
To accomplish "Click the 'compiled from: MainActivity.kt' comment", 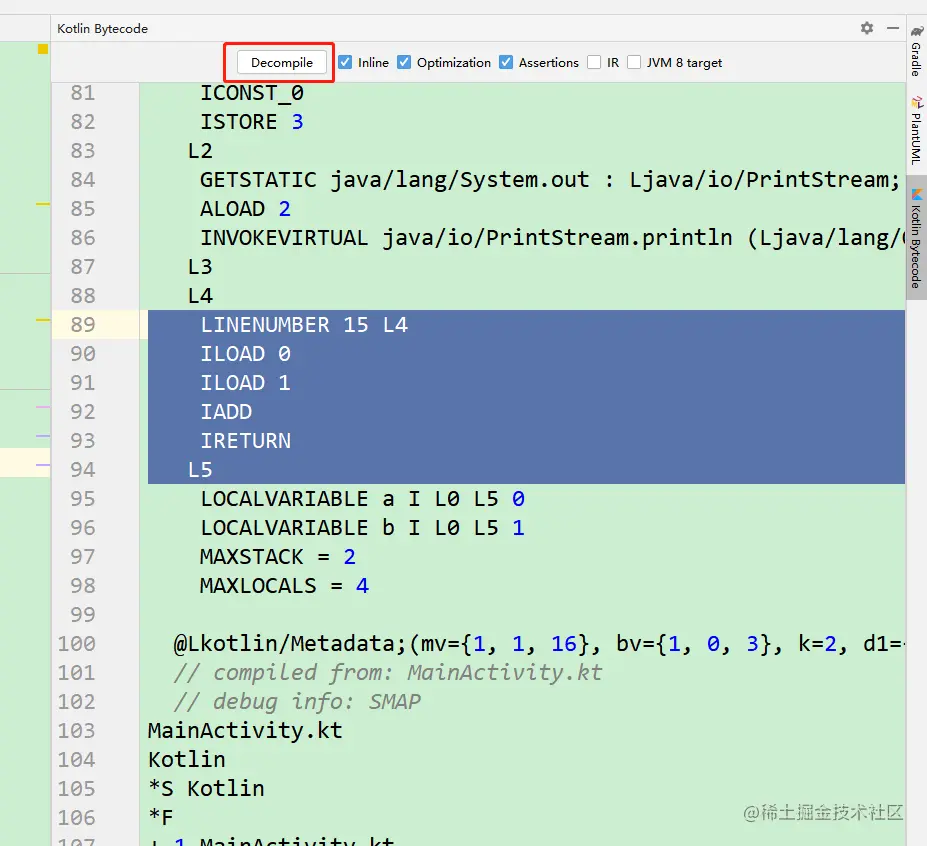I will tap(388, 672).
